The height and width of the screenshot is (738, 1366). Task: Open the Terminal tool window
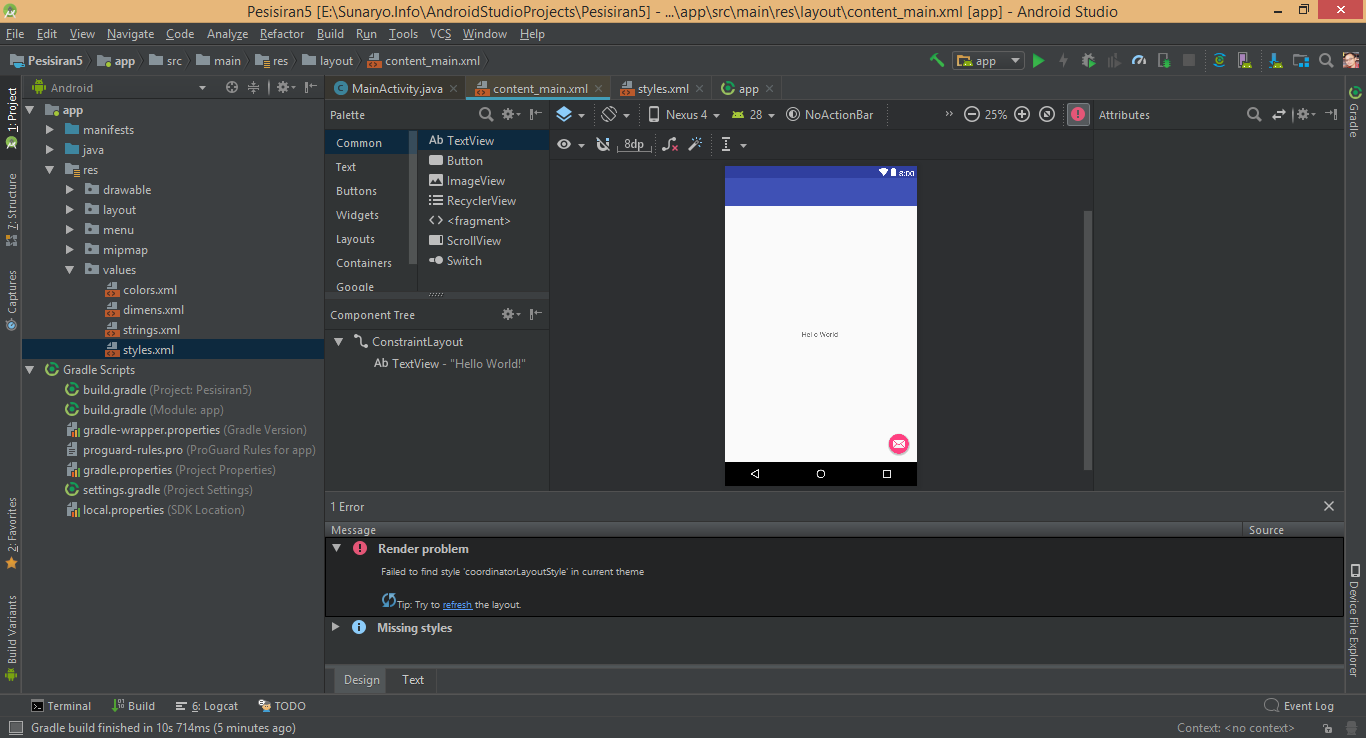(x=60, y=706)
